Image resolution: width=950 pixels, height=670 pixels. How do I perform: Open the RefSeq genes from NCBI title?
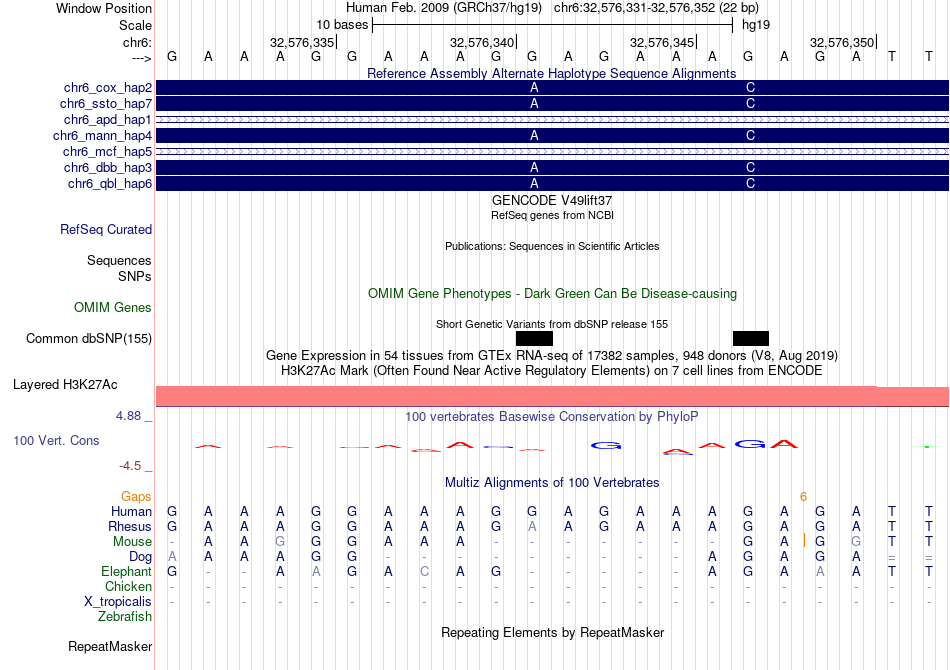pyautogui.click(x=552, y=215)
